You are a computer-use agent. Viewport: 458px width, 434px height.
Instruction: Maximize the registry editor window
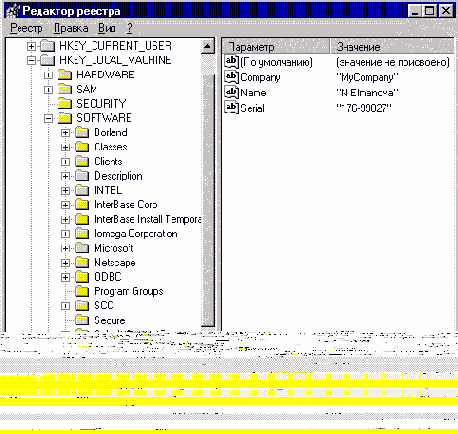[x=430, y=11]
